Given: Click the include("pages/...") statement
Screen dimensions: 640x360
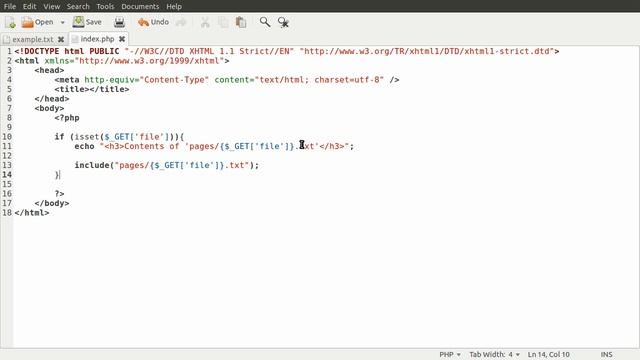Looking at the screenshot, I should (x=167, y=165).
